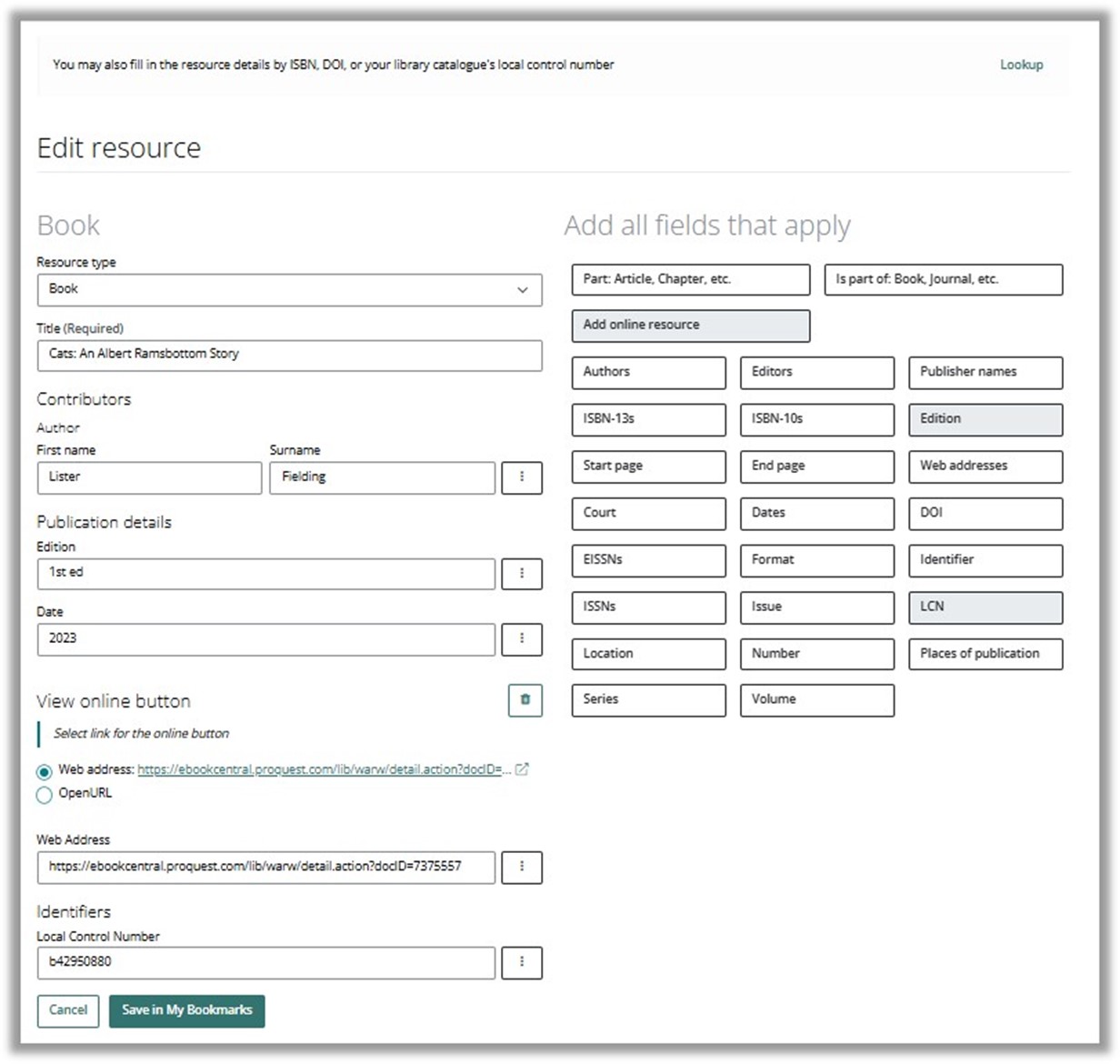Click inside the Title input field

click(x=288, y=355)
